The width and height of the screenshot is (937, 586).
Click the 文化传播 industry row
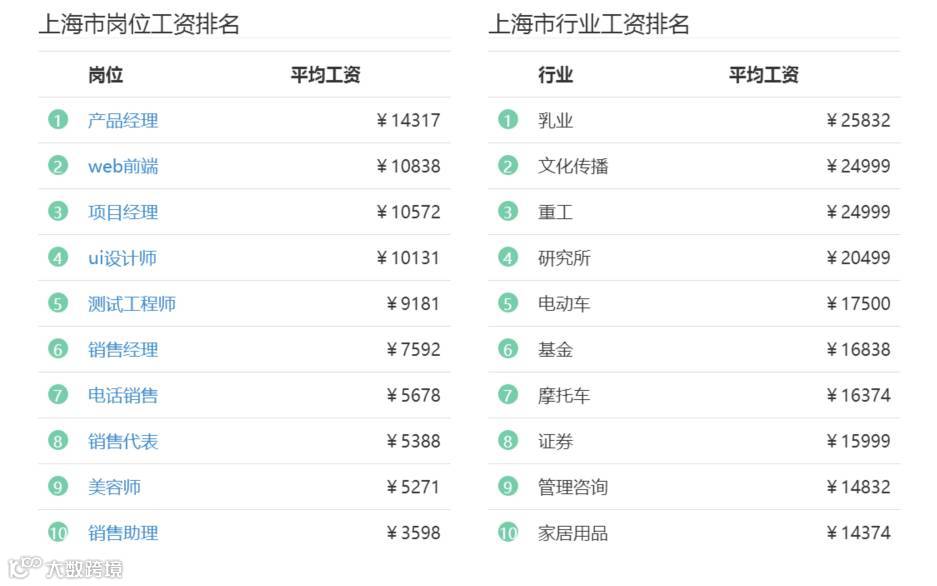click(694, 166)
